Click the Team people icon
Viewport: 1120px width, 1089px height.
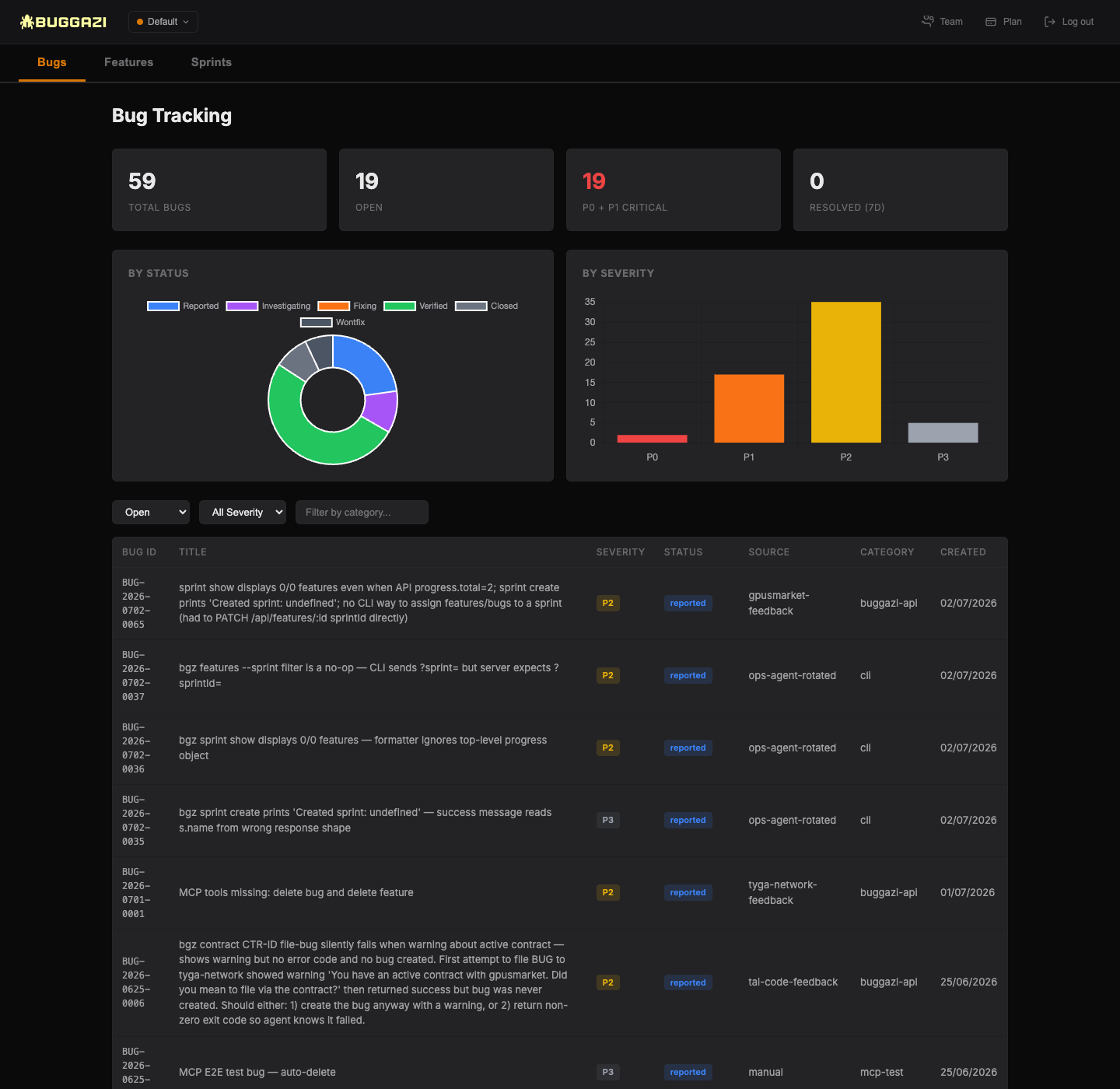tap(927, 22)
